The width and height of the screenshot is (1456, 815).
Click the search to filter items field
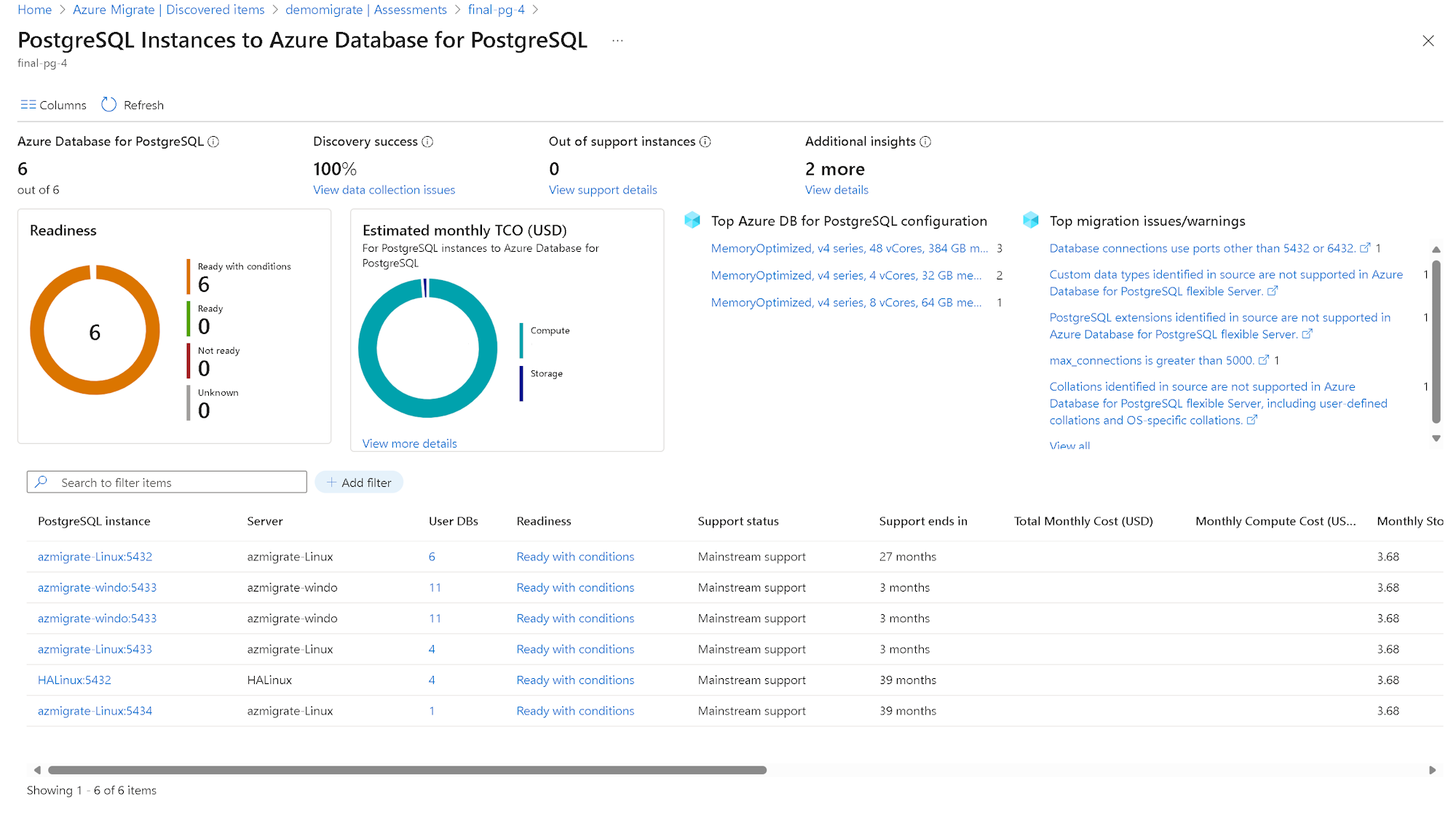(175, 482)
